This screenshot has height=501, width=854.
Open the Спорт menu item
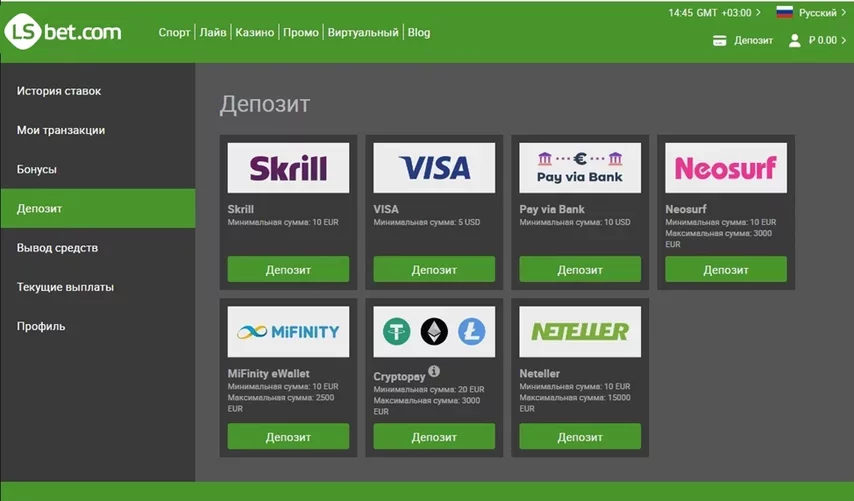[174, 32]
